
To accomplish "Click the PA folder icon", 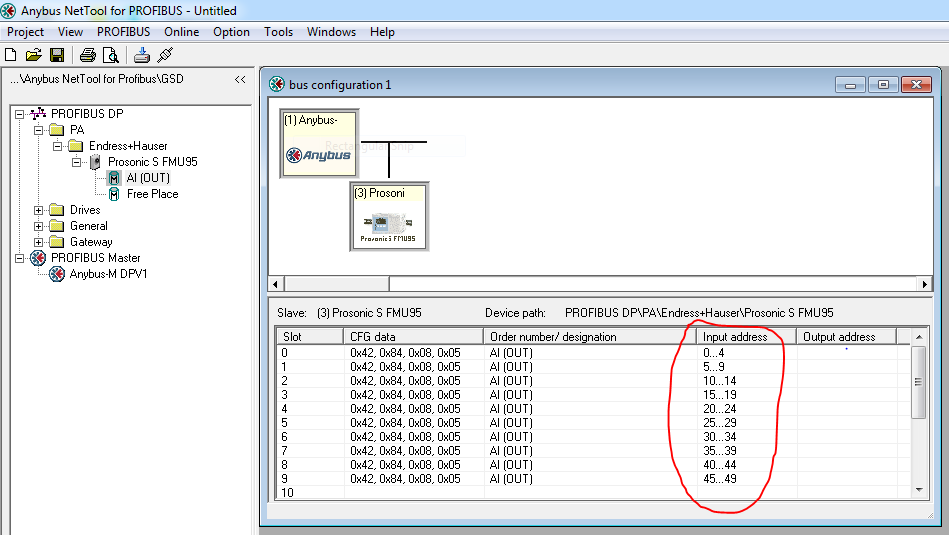I will [x=57, y=130].
